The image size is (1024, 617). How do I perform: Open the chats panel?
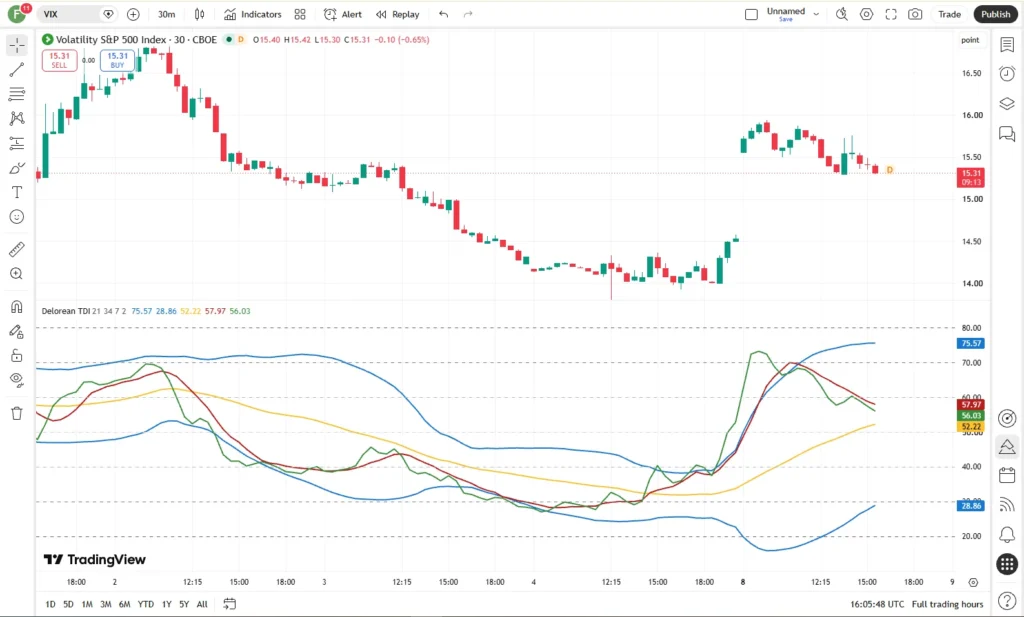pyautogui.click(x=1007, y=134)
